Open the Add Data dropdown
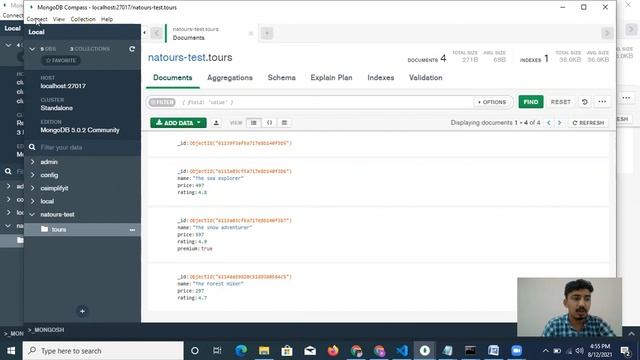Viewport: 640px width, 360px height. pyautogui.click(x=178, y=123)
